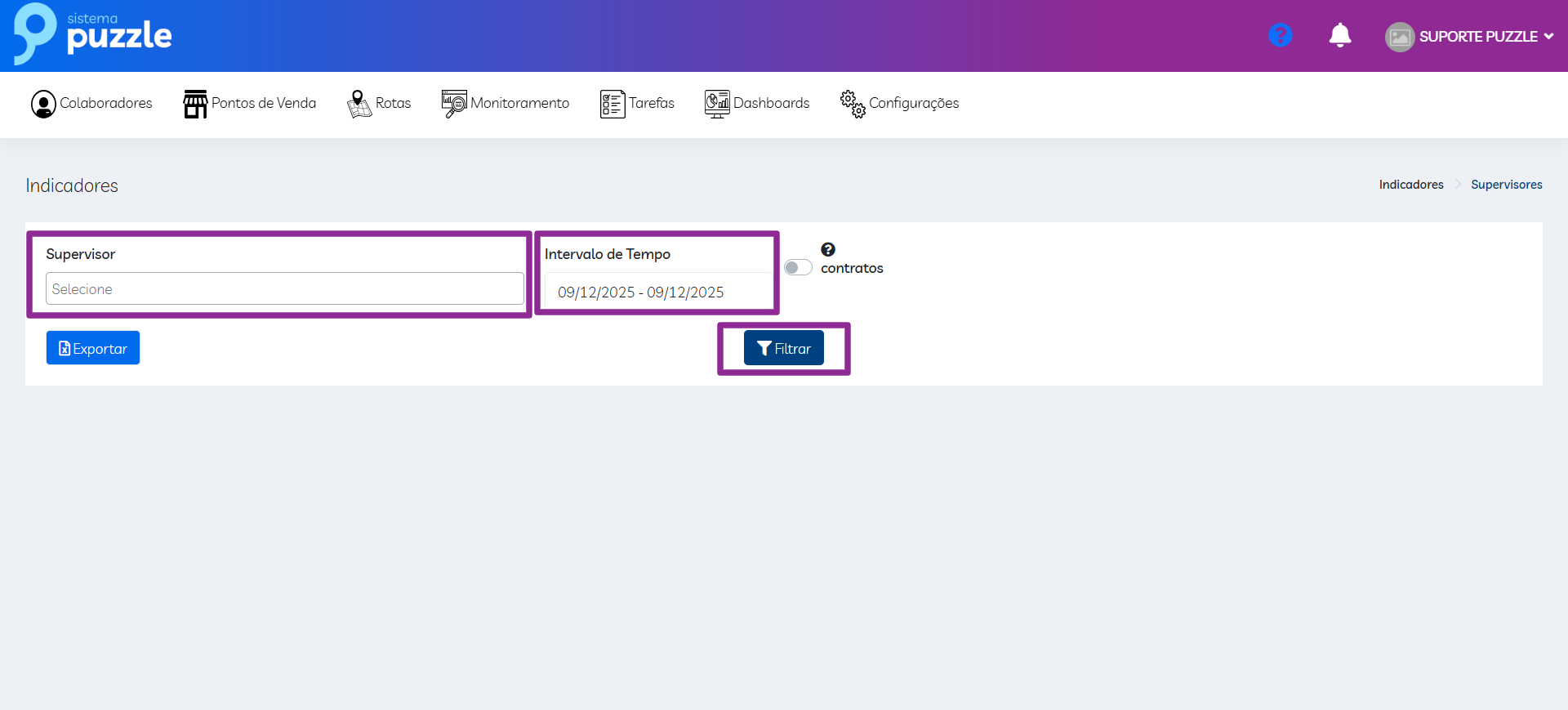Open the blue help question mark icon
Image resolution: width=1568 pixels, height=710 pixels.
point(1280,35)
